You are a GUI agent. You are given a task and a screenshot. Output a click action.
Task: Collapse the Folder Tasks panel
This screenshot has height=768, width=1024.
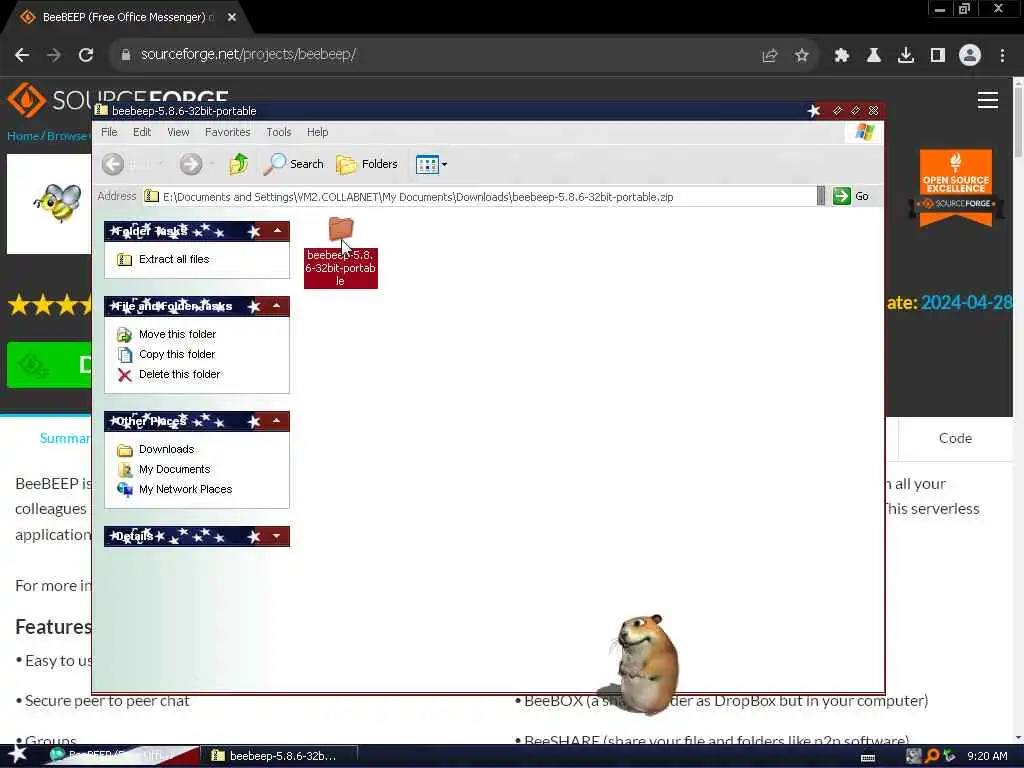pos(278,231)
